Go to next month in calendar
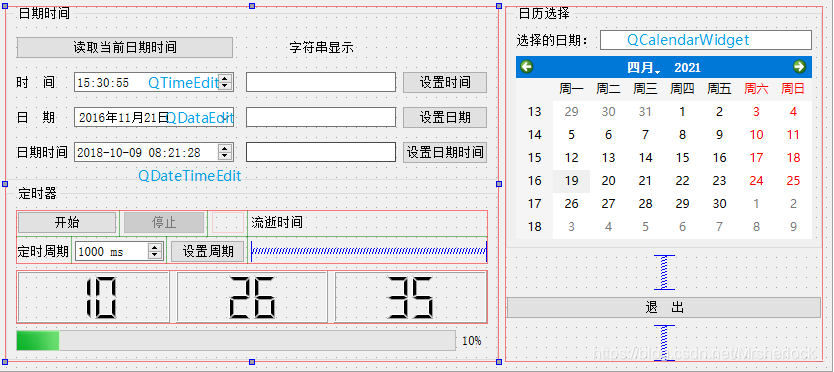 tap(799, 67)
